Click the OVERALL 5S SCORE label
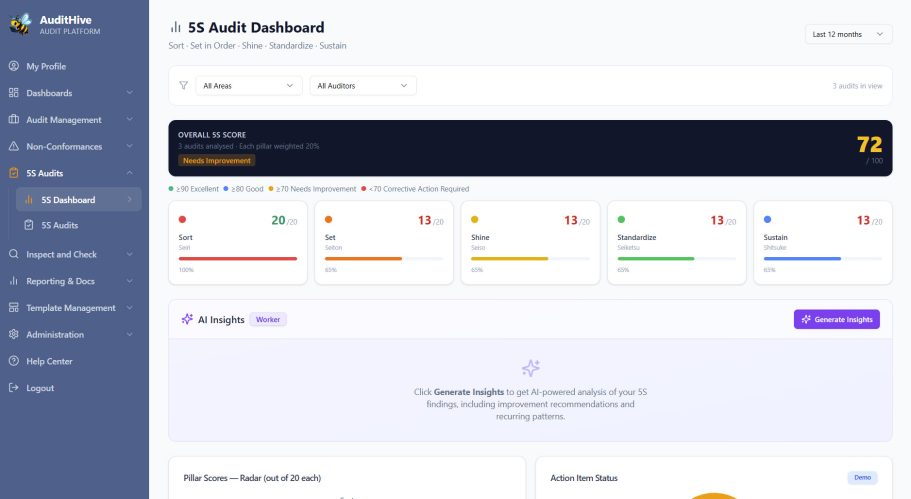911x499 pixels. pyautogui.click(x=212, y=135)
